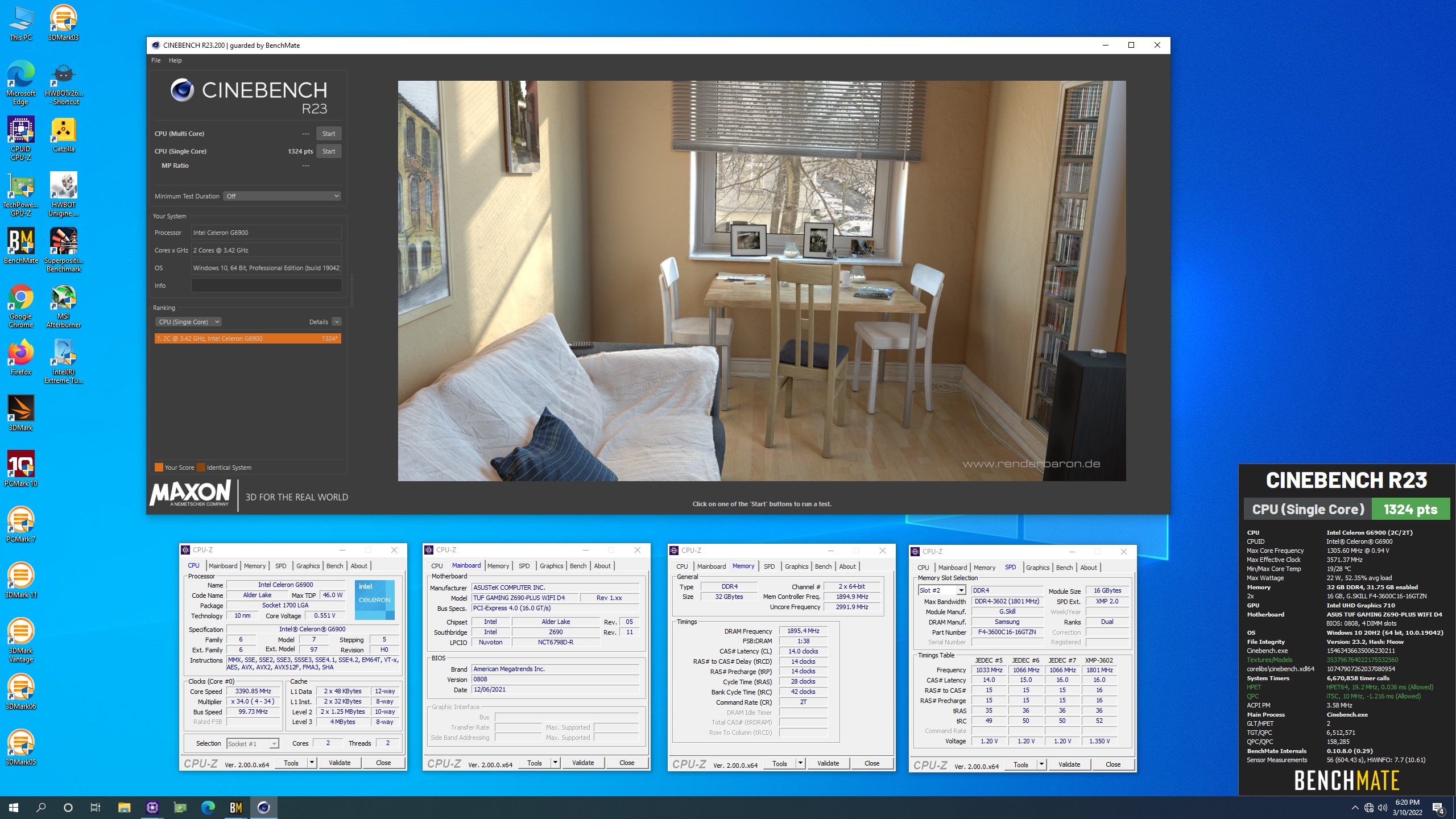Screen dimensions: 1456x819
Task: Launch the Catzilla desktop icon
Action: [63, 135]
